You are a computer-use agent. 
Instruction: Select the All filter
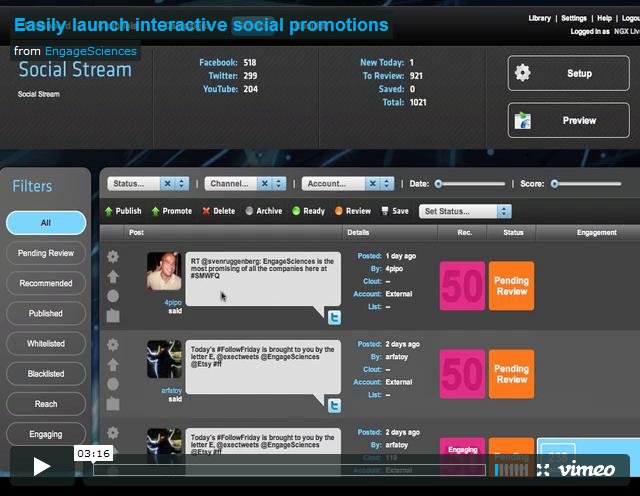click(46, 223)
